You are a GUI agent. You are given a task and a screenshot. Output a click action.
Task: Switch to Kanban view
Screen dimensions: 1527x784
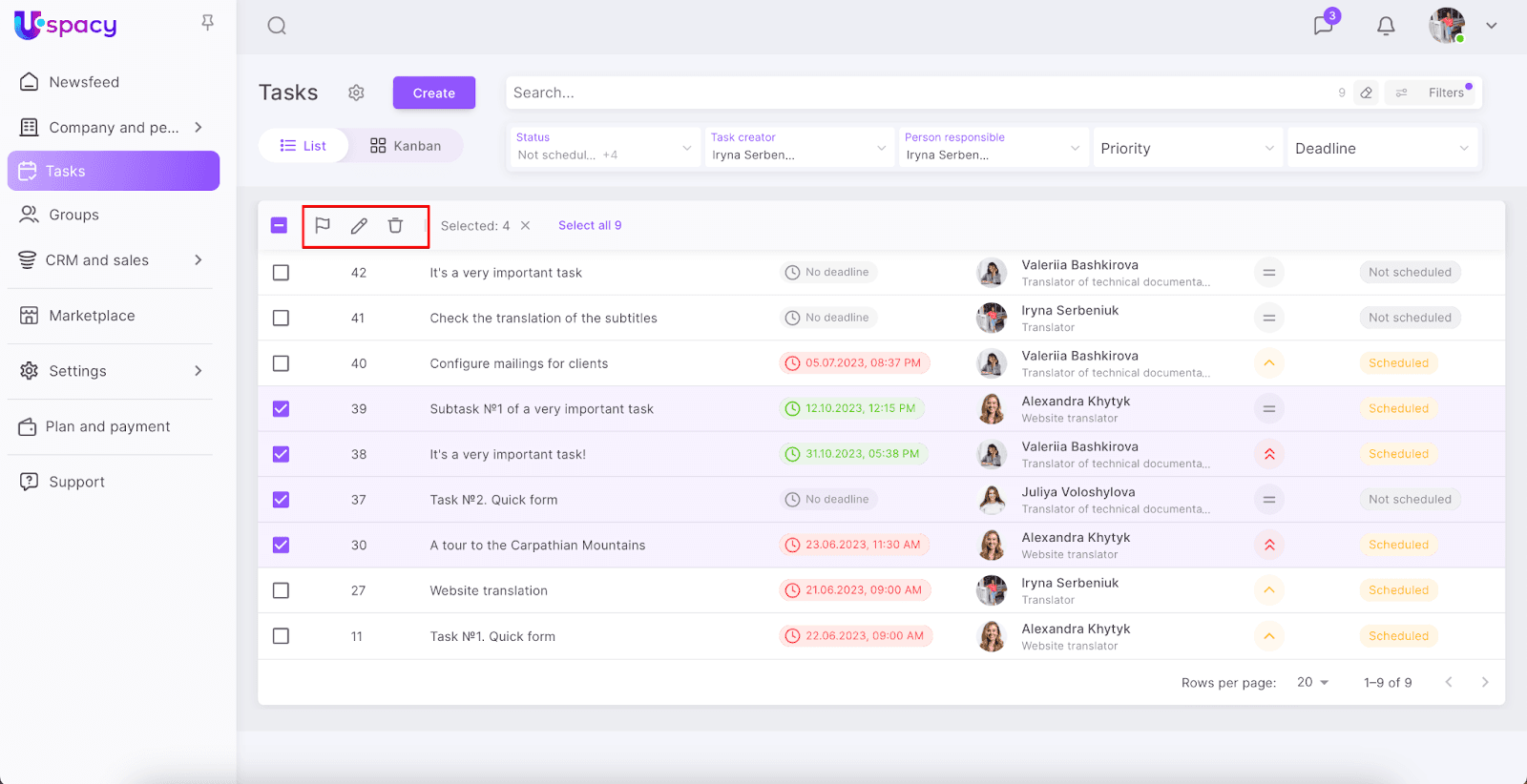click(406, 146)
